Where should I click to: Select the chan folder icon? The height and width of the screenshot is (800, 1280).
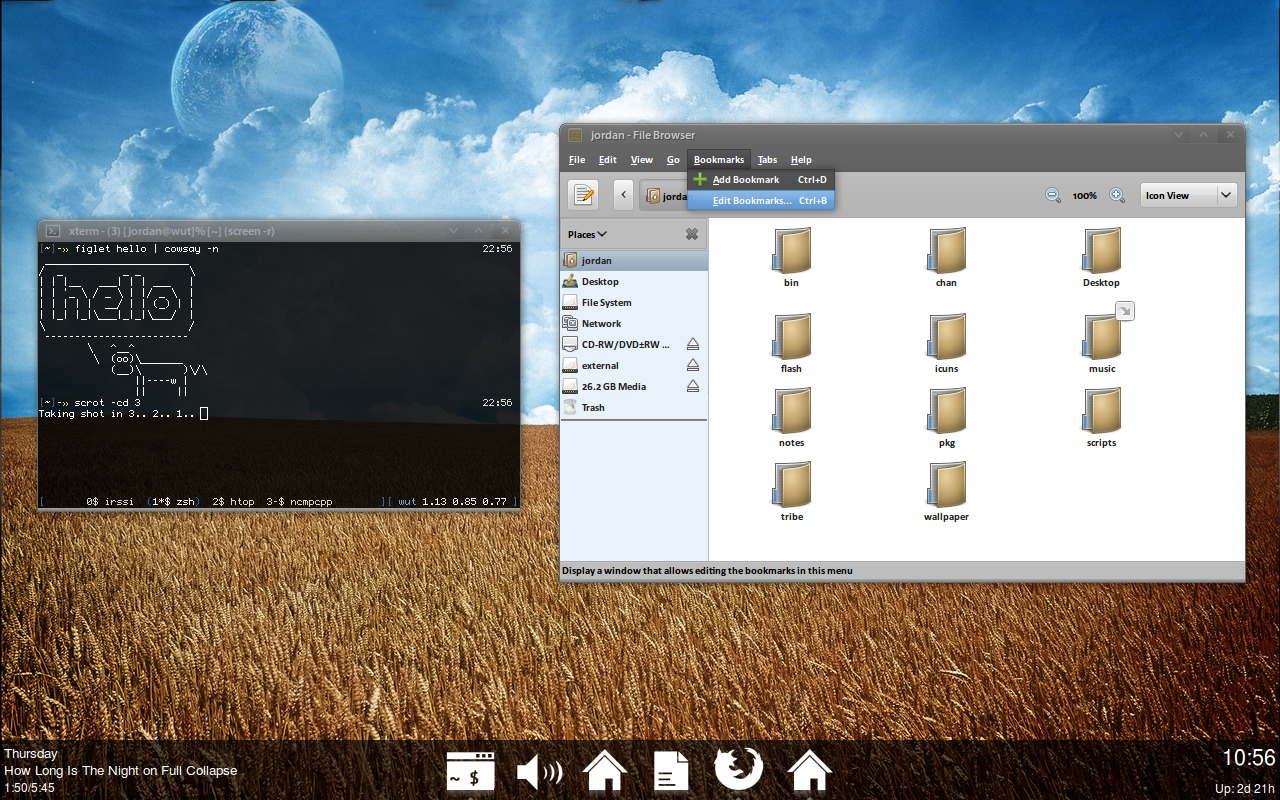coord(946,251)
